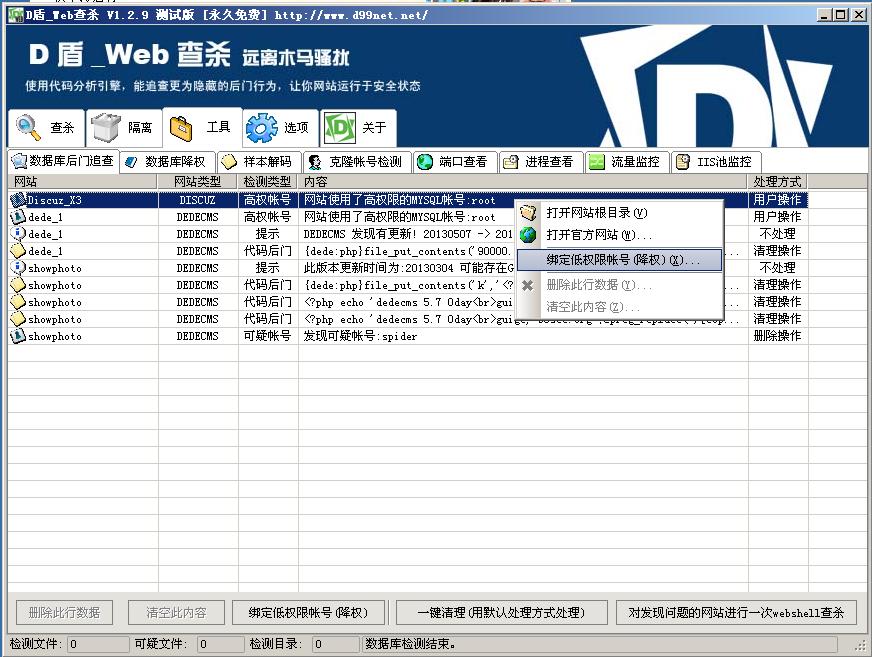Screen dimensions: 872x657
Task: Open the 端口查看 tab
Action: click(454, 162)
